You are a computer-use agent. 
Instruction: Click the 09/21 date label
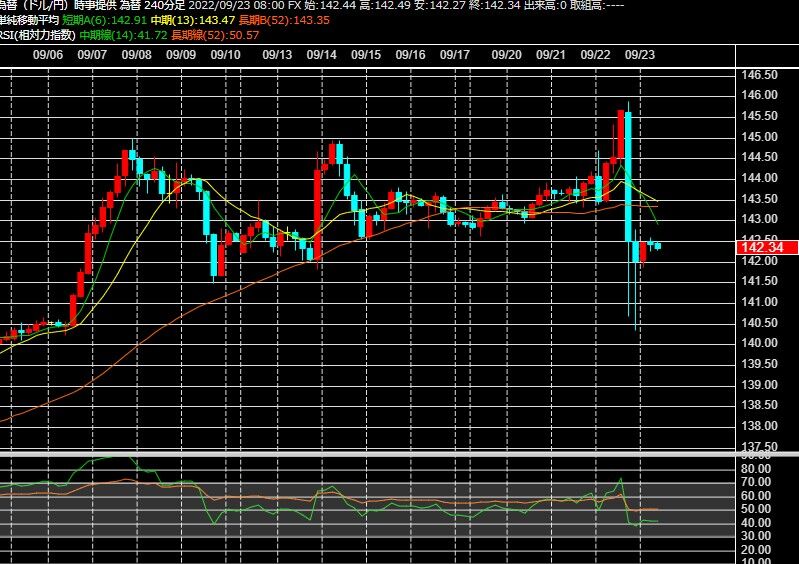click(x=551, y=55)
